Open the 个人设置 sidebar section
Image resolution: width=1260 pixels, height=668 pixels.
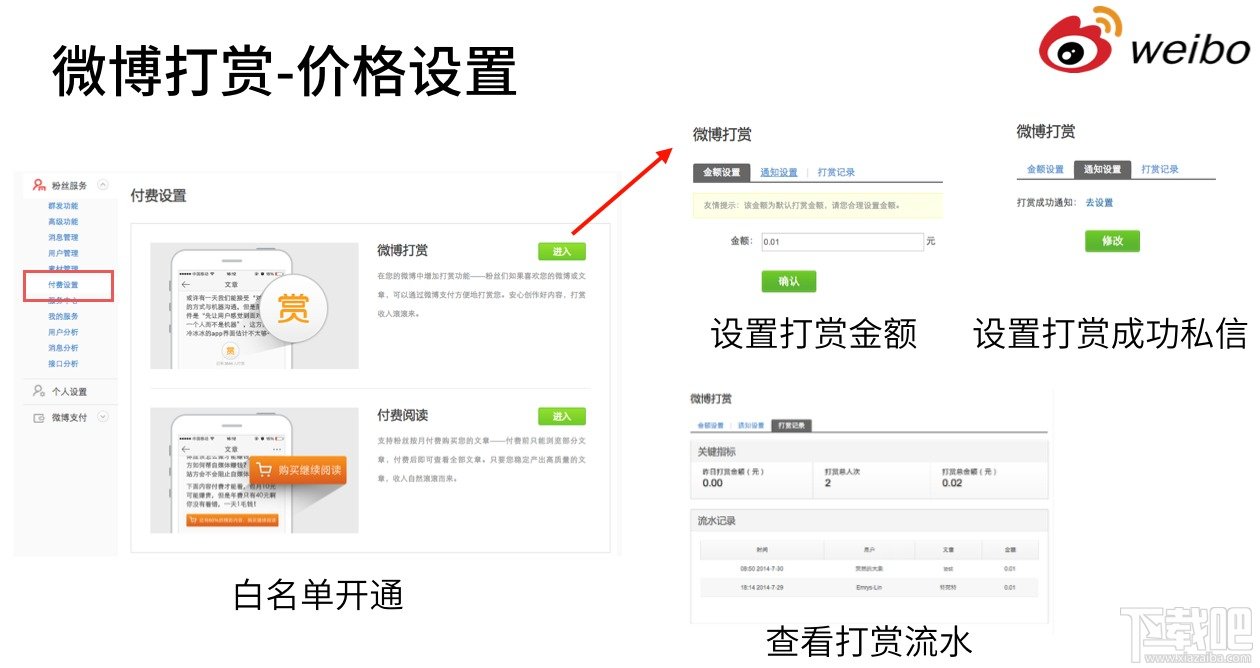click(x=69, y=392)
